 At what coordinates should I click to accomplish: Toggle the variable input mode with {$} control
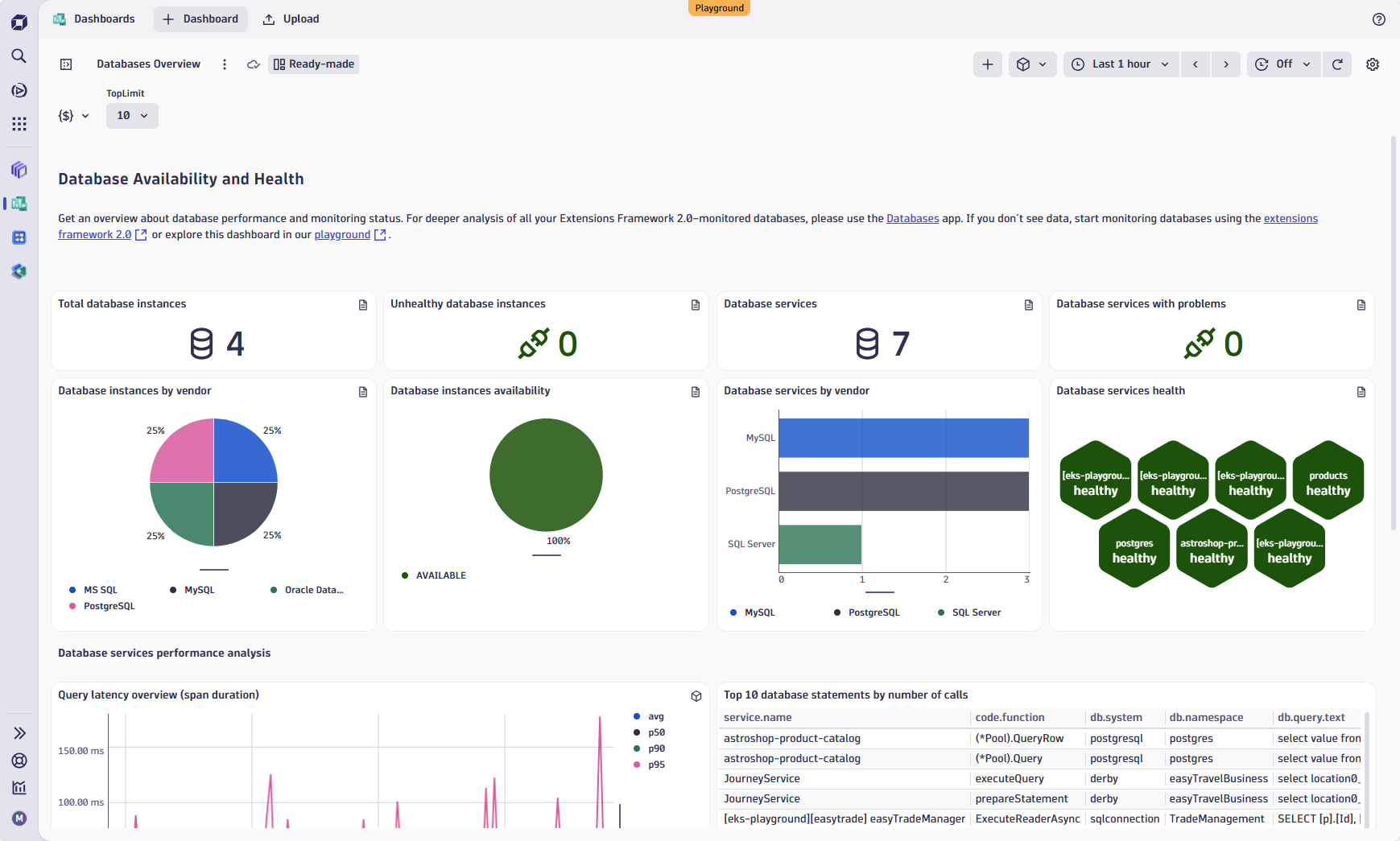pos(73,115)
